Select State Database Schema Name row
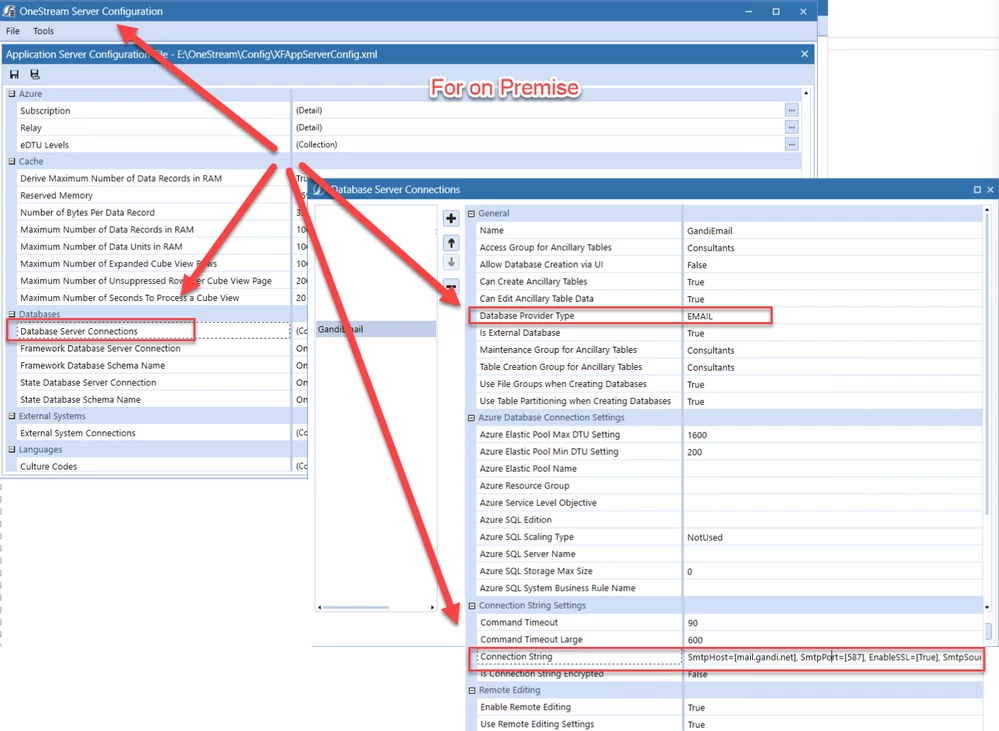 154,400
